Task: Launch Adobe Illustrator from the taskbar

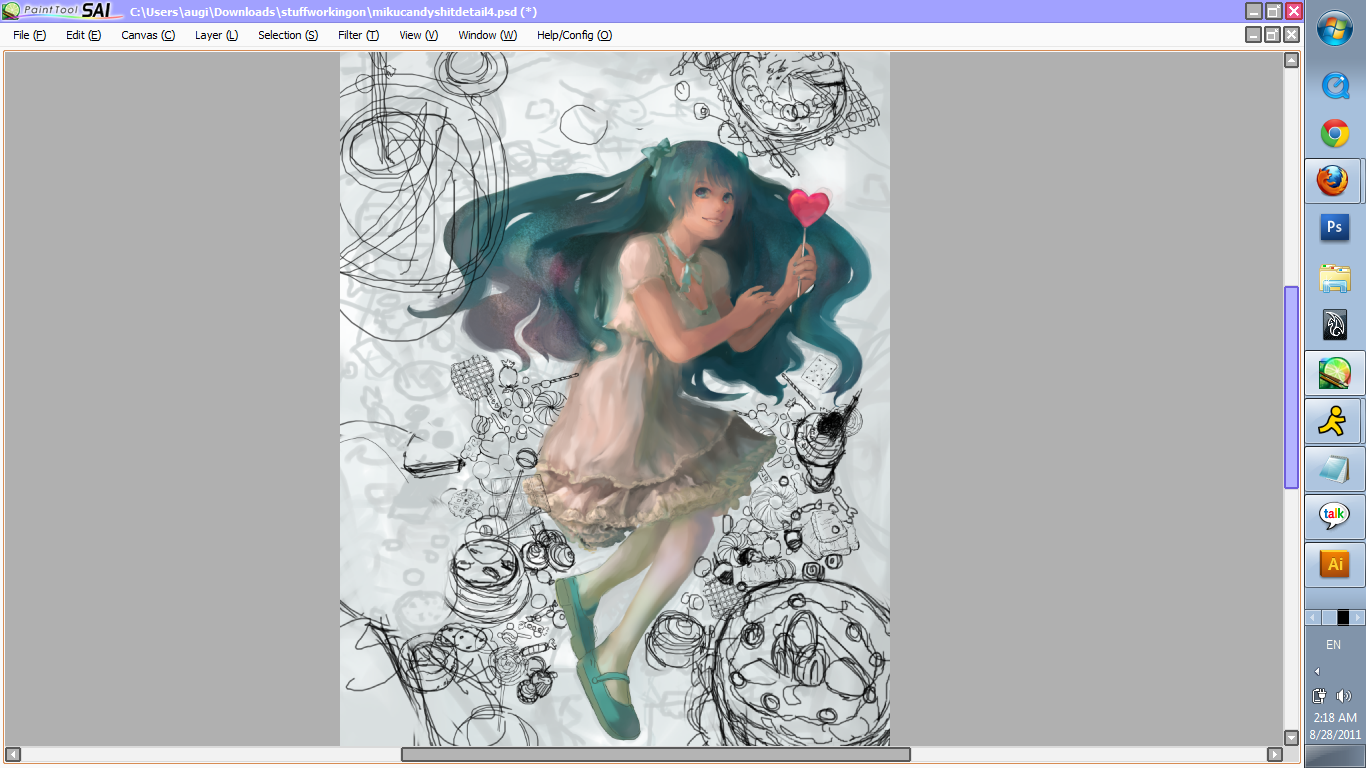Action: [x=1335, y=565]
